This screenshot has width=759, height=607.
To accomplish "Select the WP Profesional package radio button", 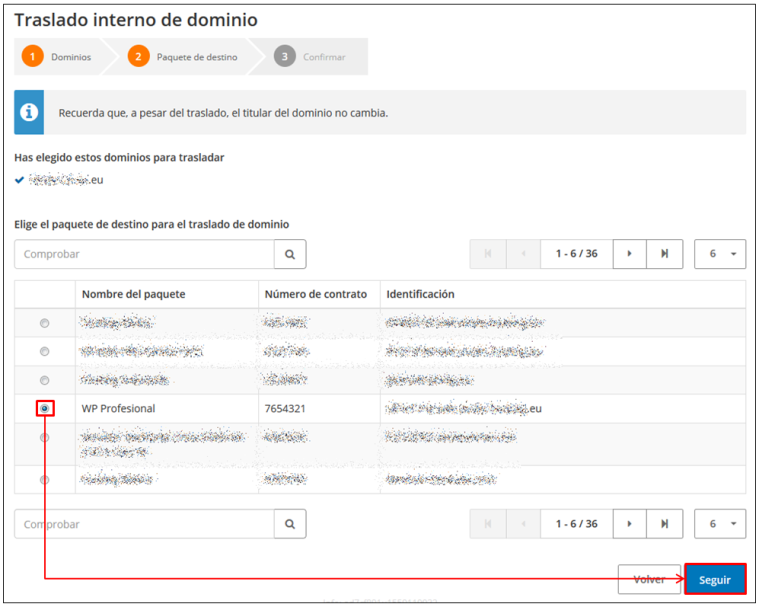I will (45, 409).
